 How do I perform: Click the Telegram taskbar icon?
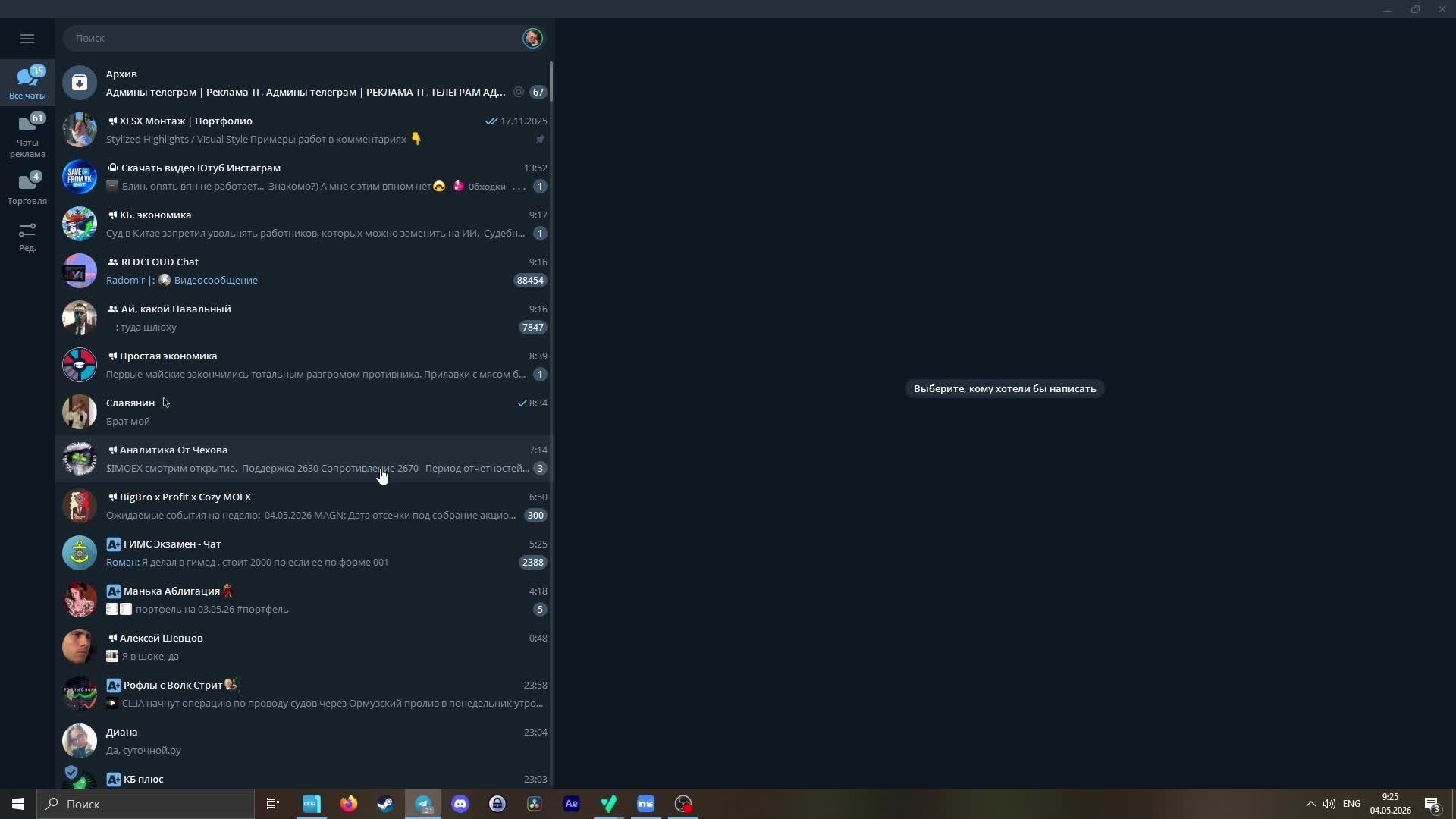(x=423, y=804)
